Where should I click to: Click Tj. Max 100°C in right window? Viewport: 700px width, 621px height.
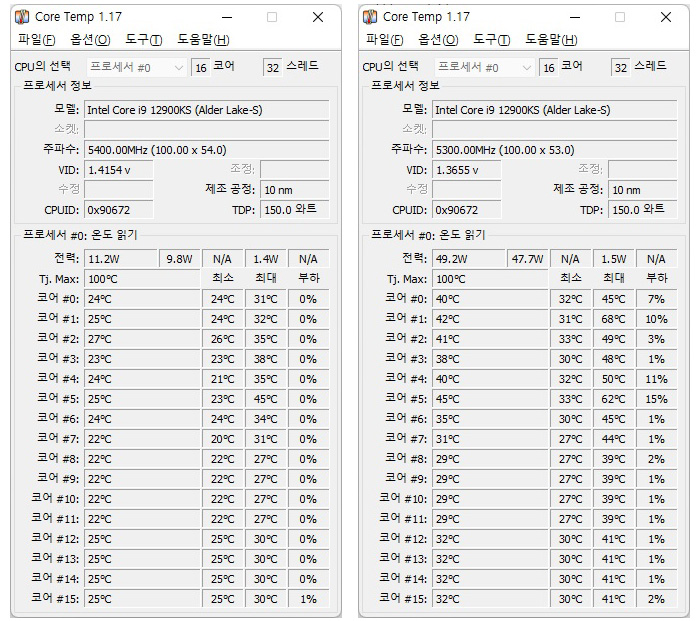click(x=490, y=279)
